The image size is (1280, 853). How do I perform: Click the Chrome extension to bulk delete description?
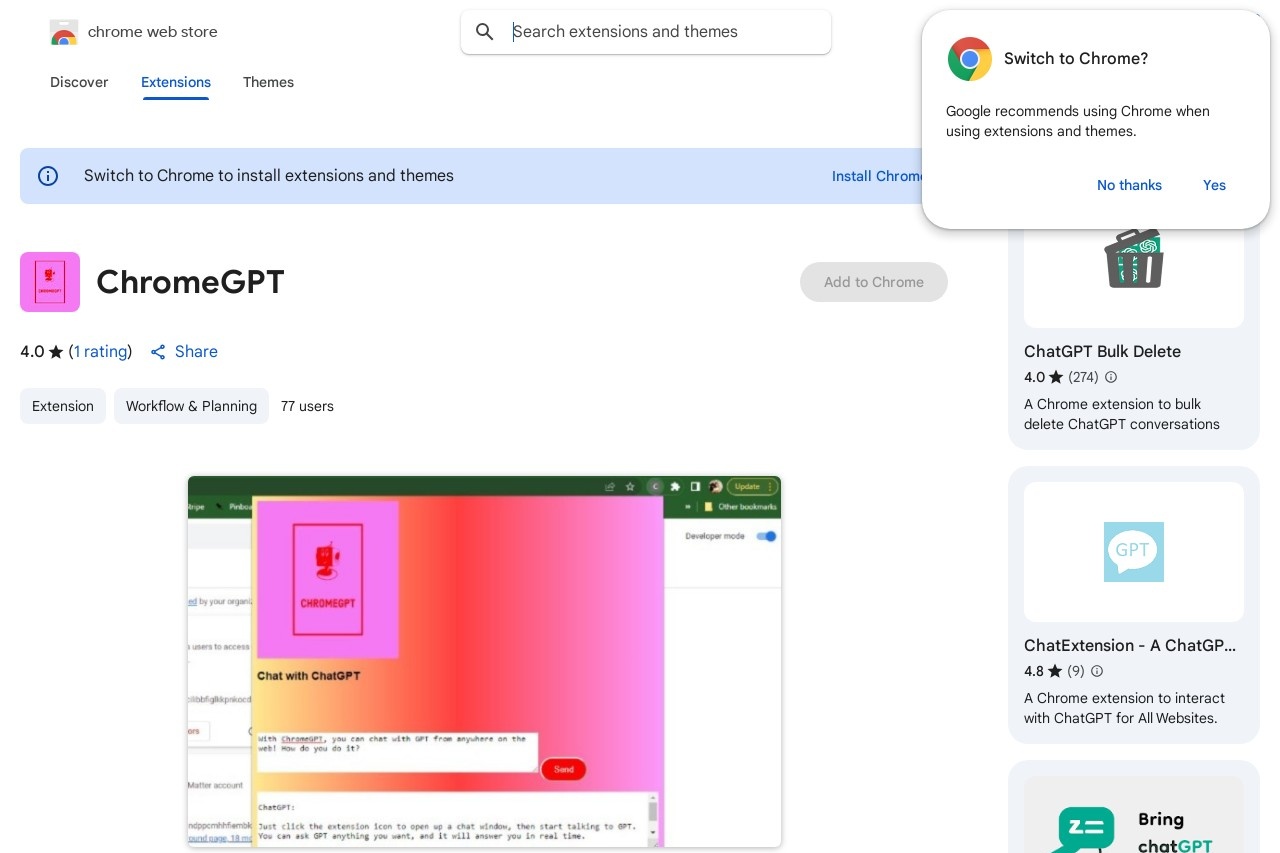click(1122, 414)
